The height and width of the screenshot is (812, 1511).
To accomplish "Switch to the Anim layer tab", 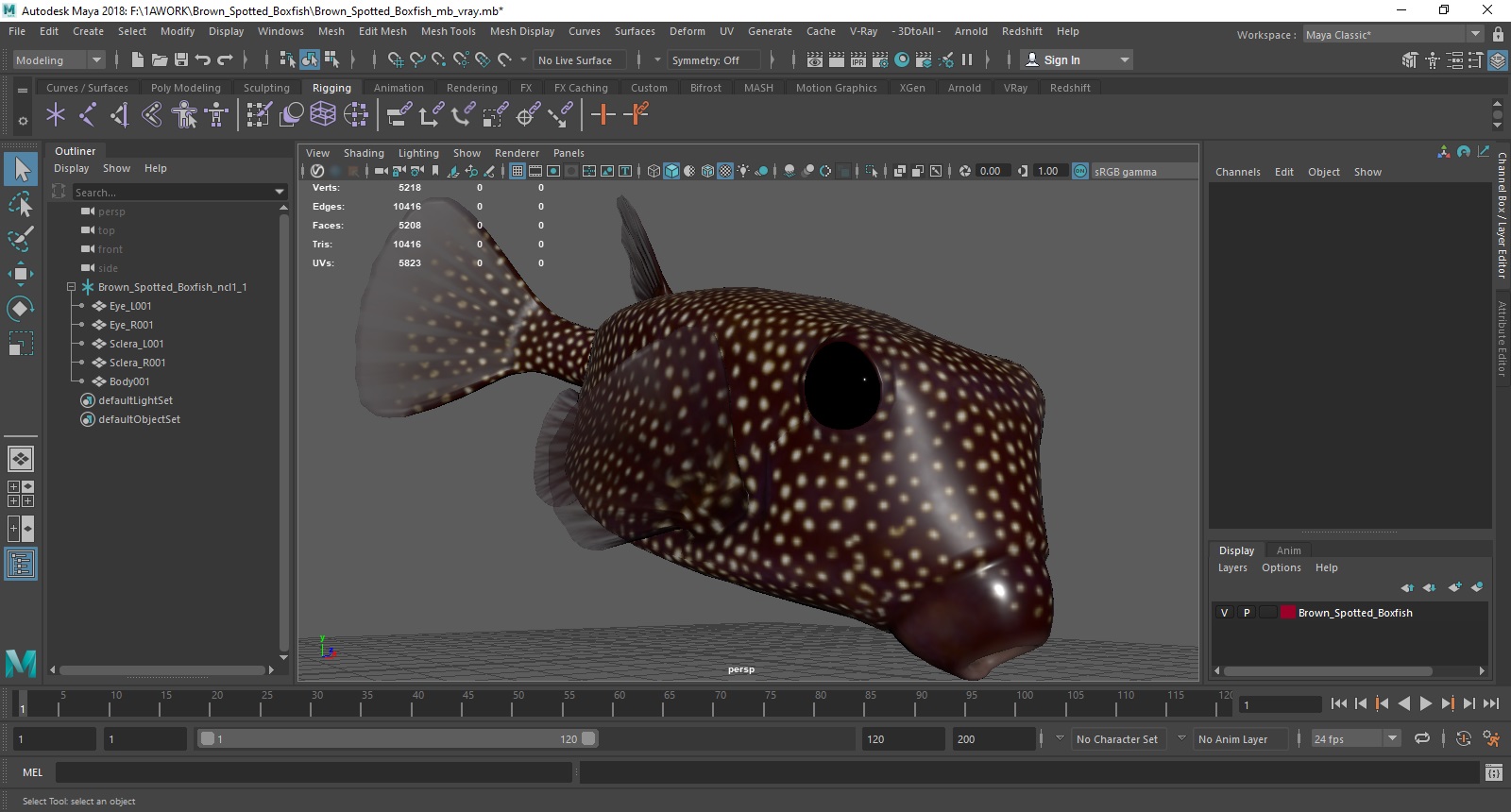I will point(1288,550).
